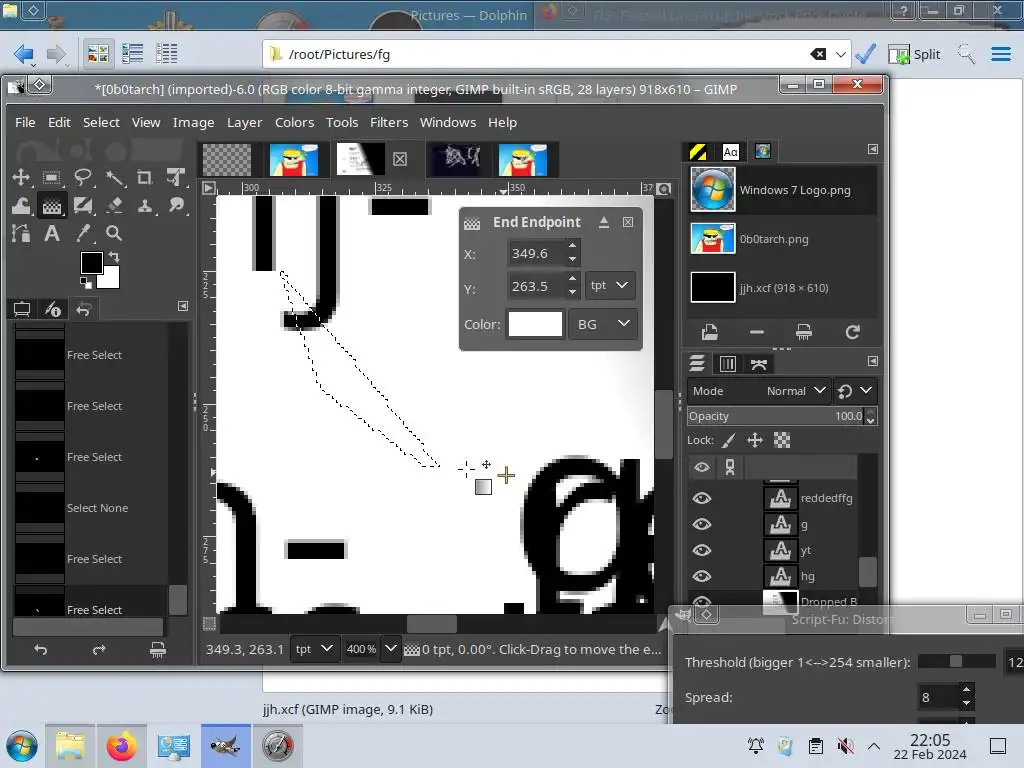This screenshot has height=768, width=1024.
Task: Select the Clone stamp tool
Action: coord(145,206)
